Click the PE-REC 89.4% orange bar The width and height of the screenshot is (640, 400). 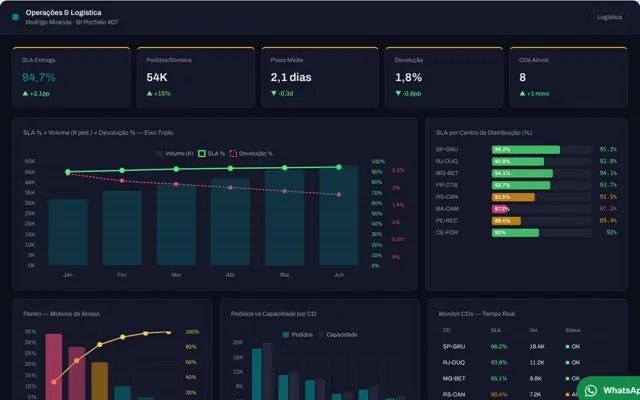[x=506, y=221]
